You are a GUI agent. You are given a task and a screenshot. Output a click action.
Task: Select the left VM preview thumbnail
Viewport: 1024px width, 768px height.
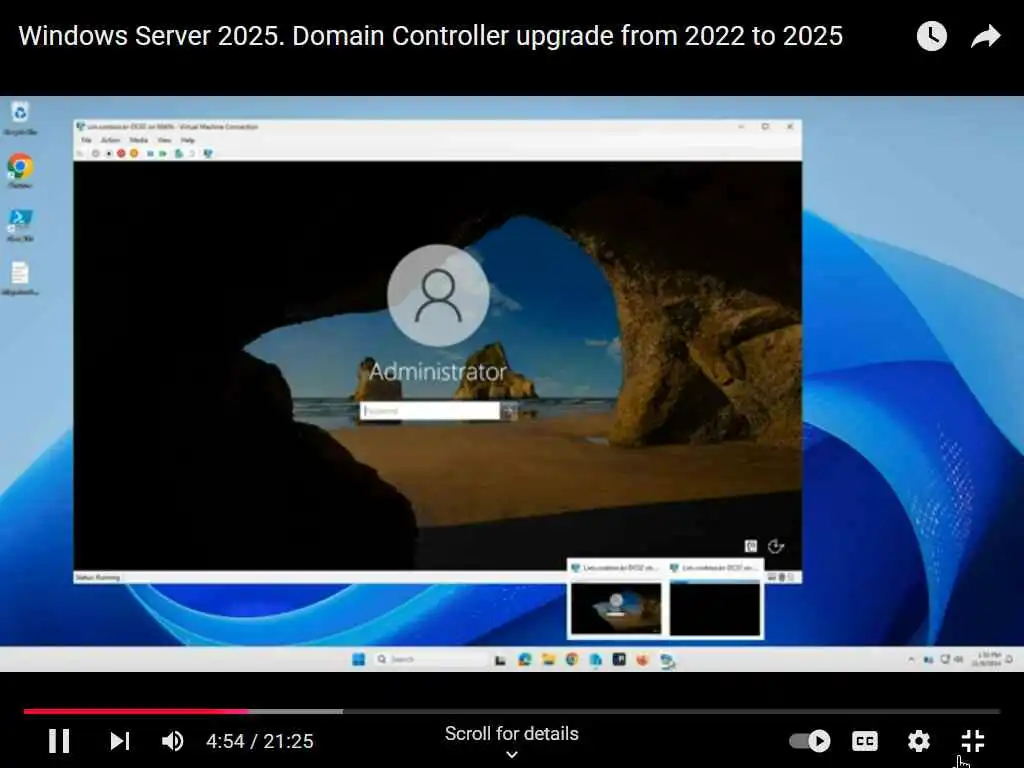(616, 609)
